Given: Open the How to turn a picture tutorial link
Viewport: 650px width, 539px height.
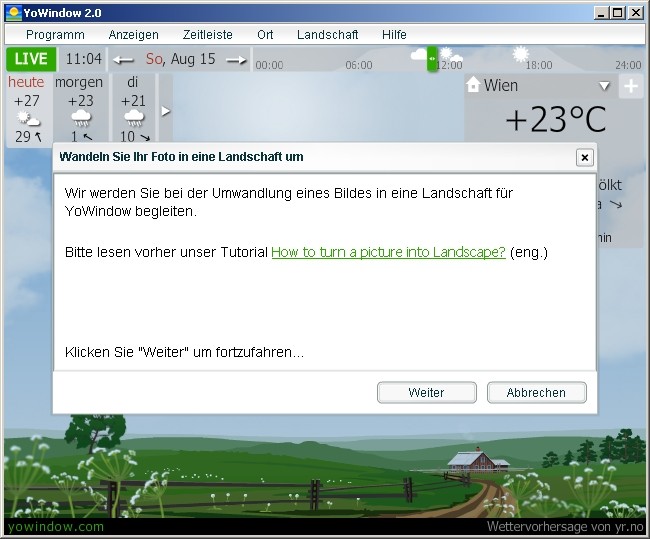Looking at the screenshot, I should point(388,252).
